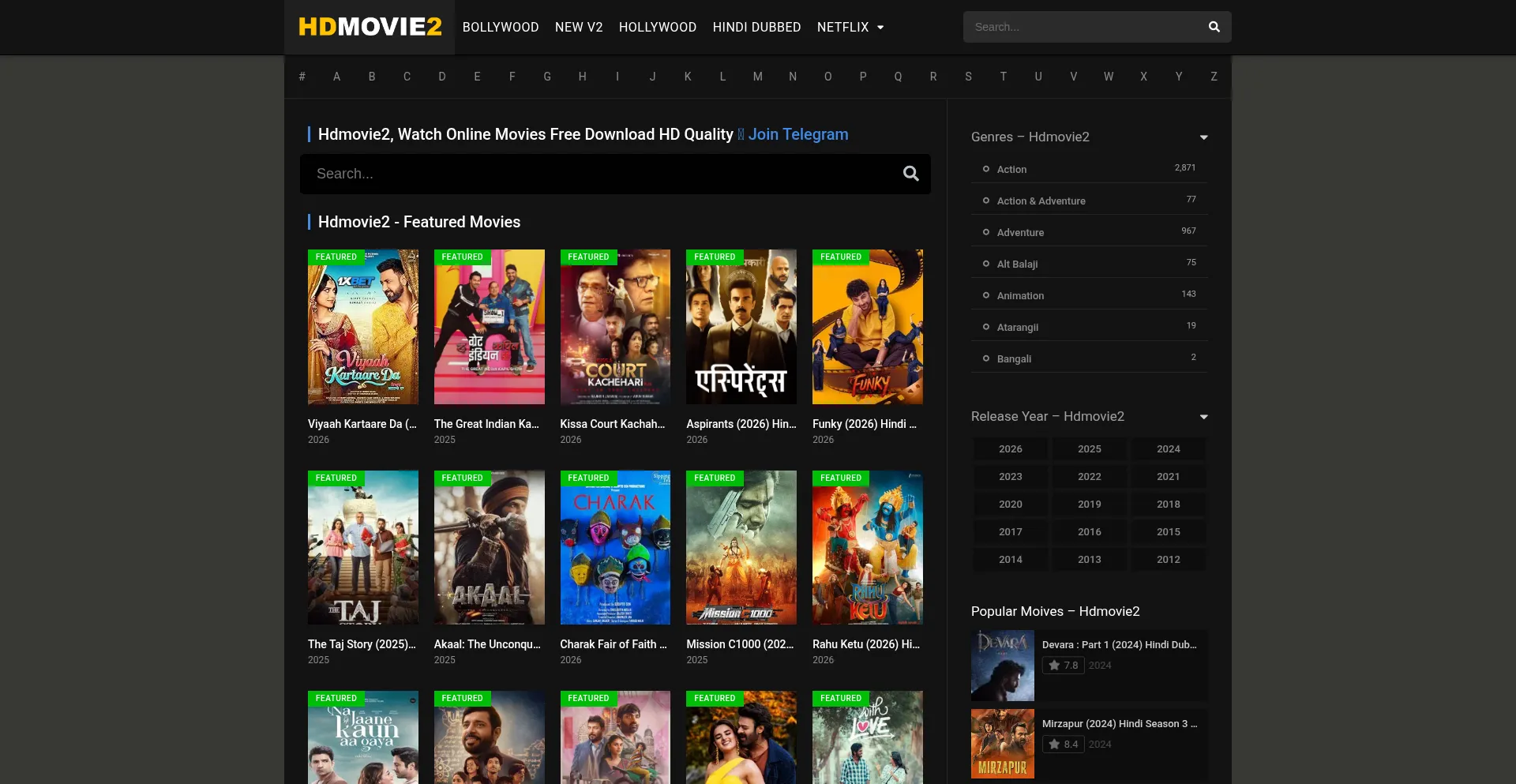Open the Adventure genre
Viewport: 1516px width, 784px height.
point(1020,232)
